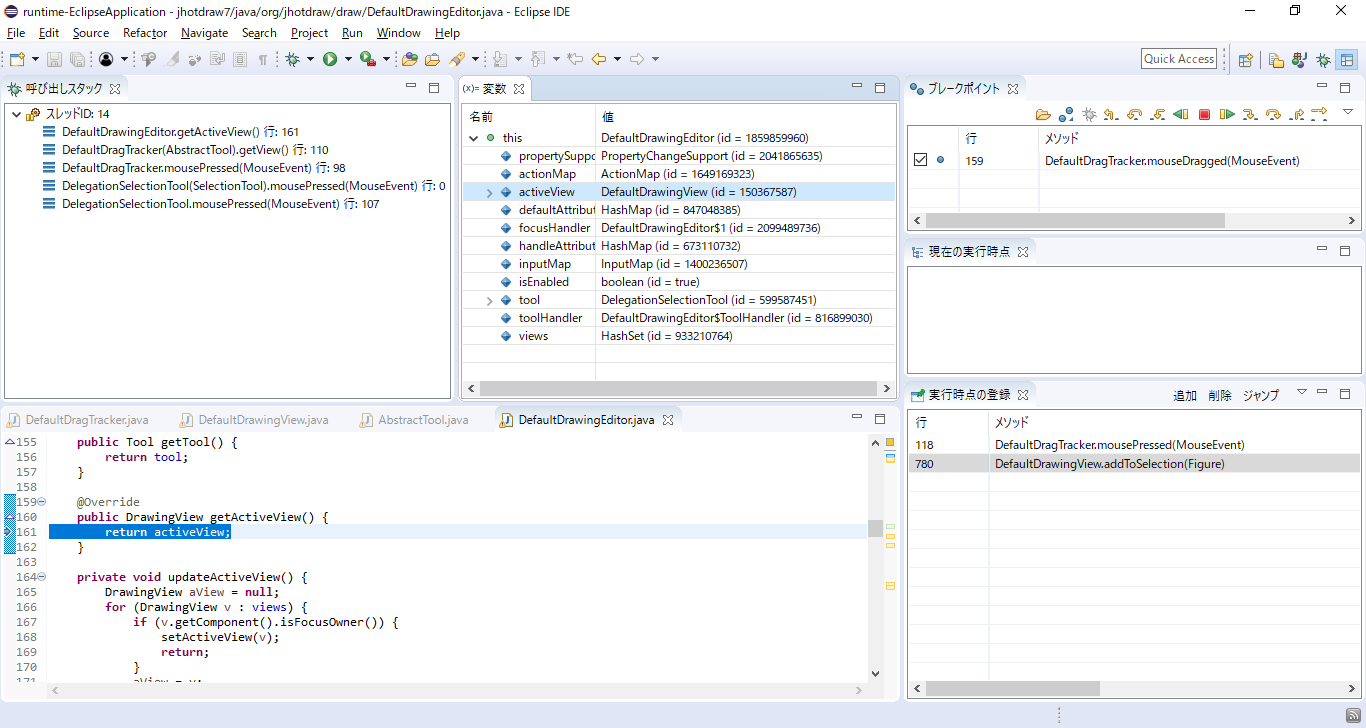The image size is (1366, 728).
Task: Click the green Run button in toolbar
Action: pos(329,59)
